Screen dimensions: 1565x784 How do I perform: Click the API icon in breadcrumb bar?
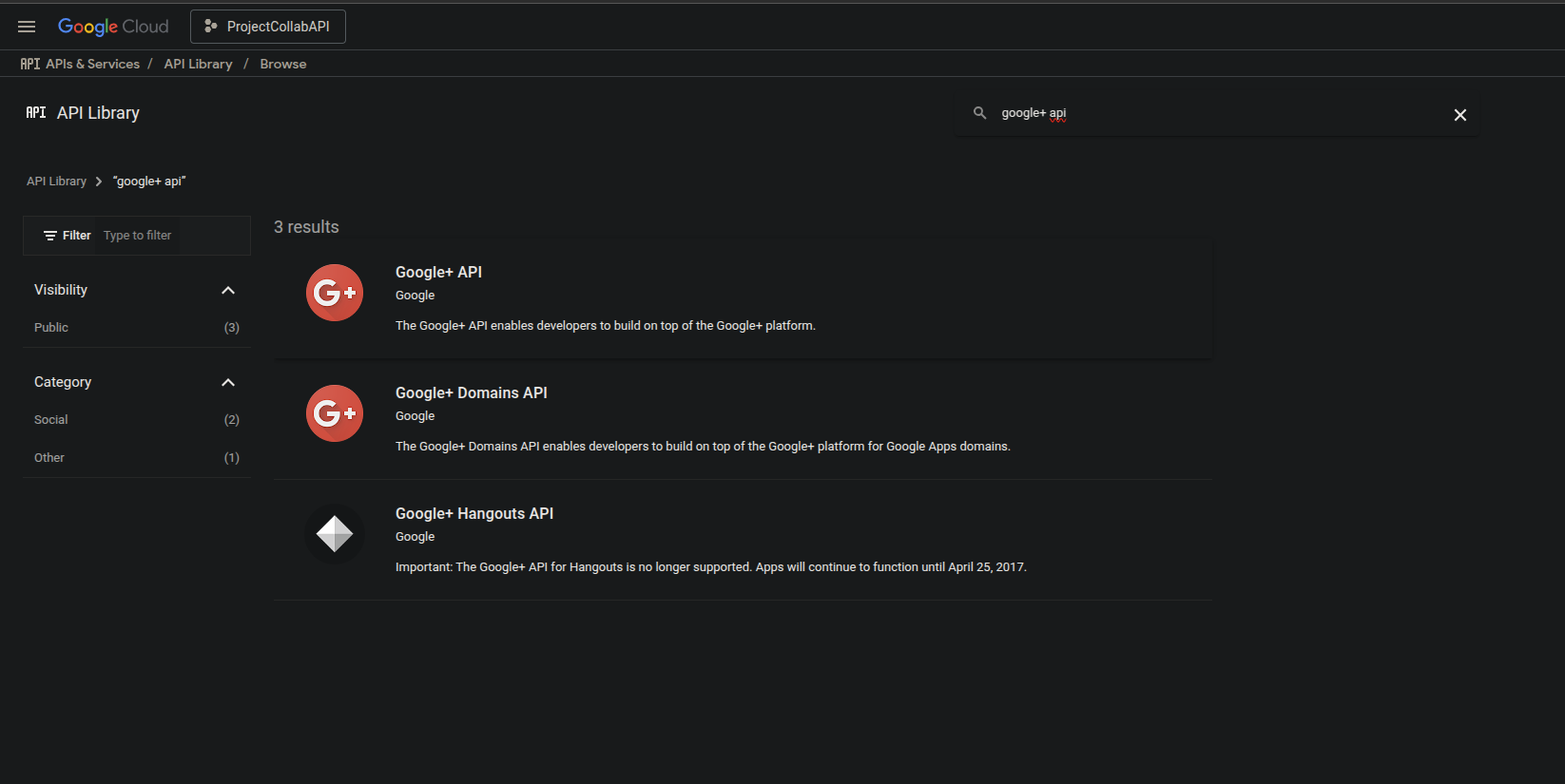pyautogui.click(x=30, y=64)
